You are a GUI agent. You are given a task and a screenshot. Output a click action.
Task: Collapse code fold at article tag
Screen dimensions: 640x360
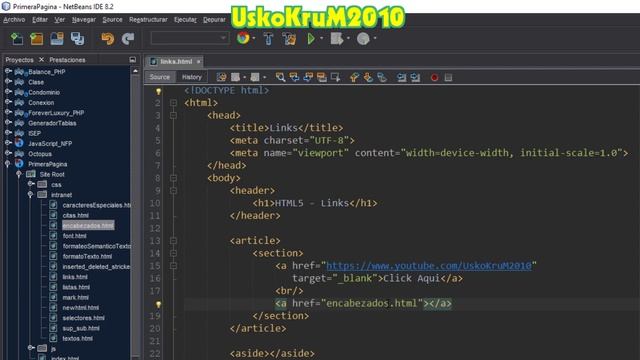[x=173, y=241]
